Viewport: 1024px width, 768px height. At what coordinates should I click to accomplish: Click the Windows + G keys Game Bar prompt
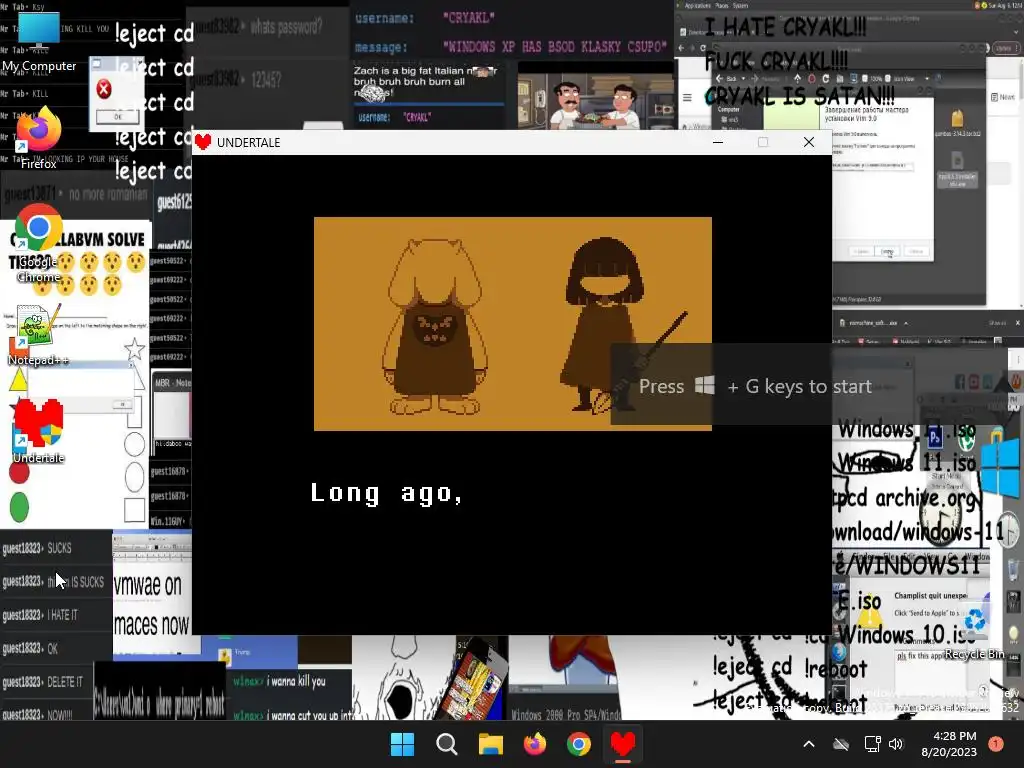[755, 386]
